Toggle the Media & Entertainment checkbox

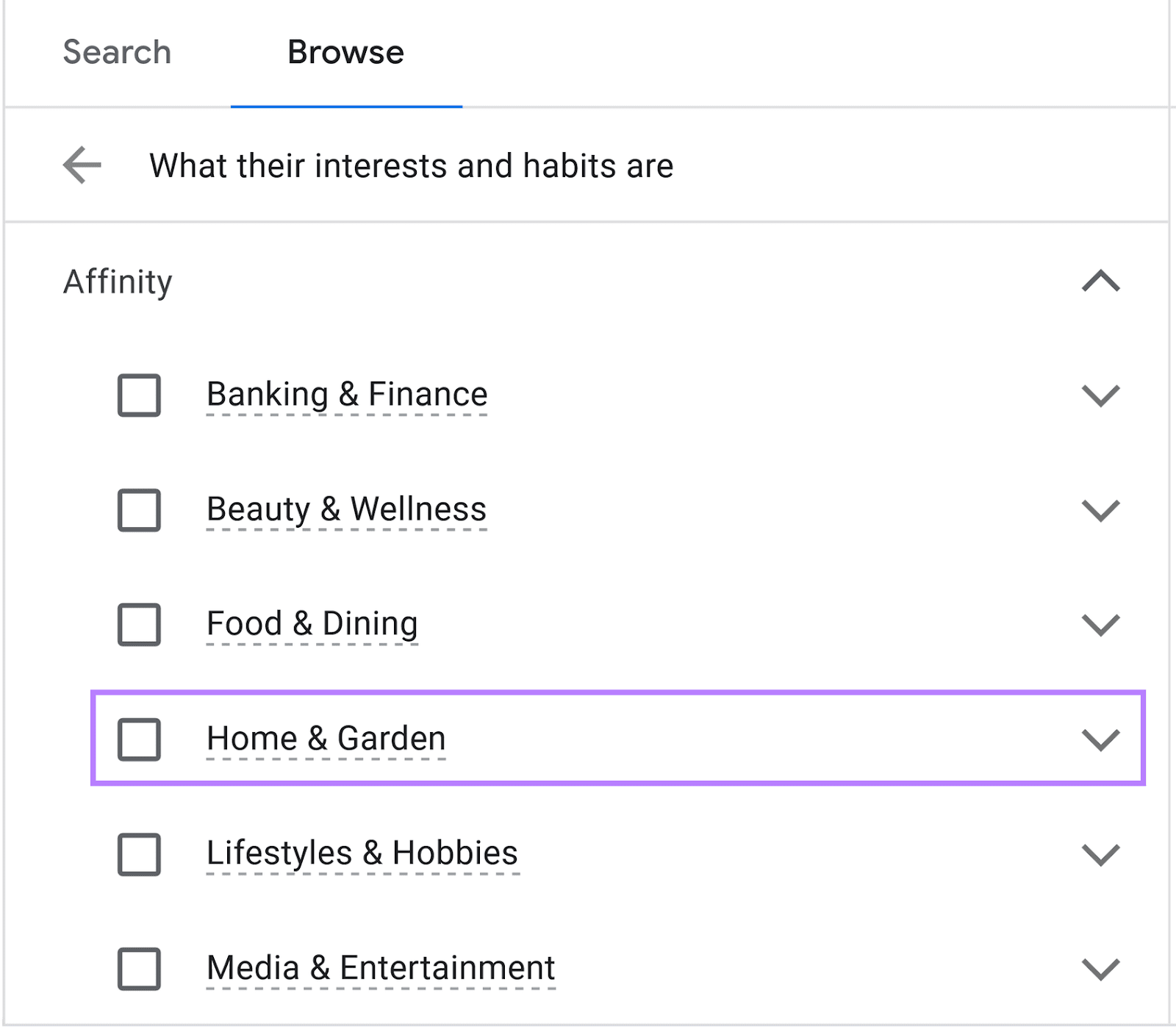pos(139,969)
